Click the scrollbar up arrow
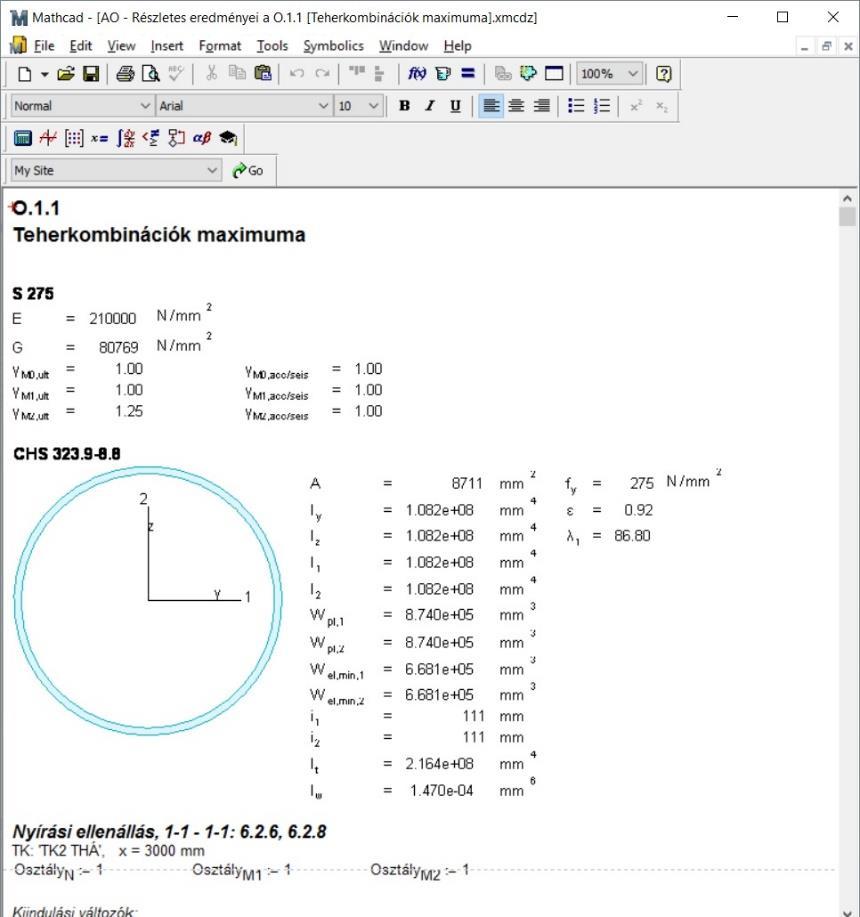The width and height of the screenshot is (860, 917). 847,198
